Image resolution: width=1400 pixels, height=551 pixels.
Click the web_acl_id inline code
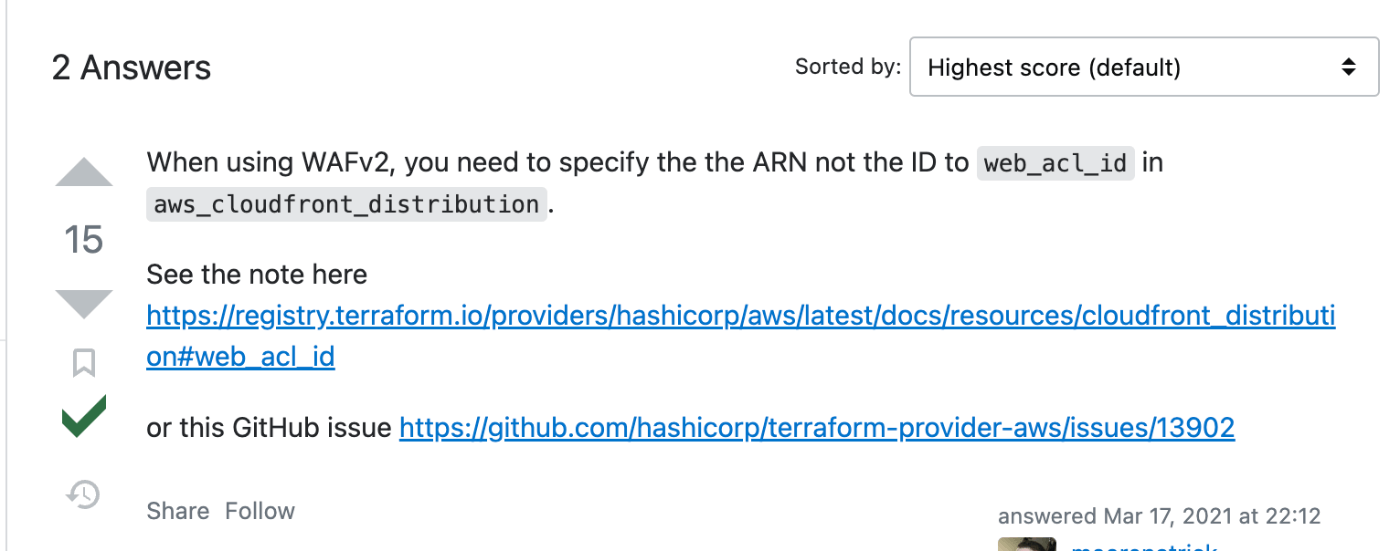click(x=1056, y=163)
